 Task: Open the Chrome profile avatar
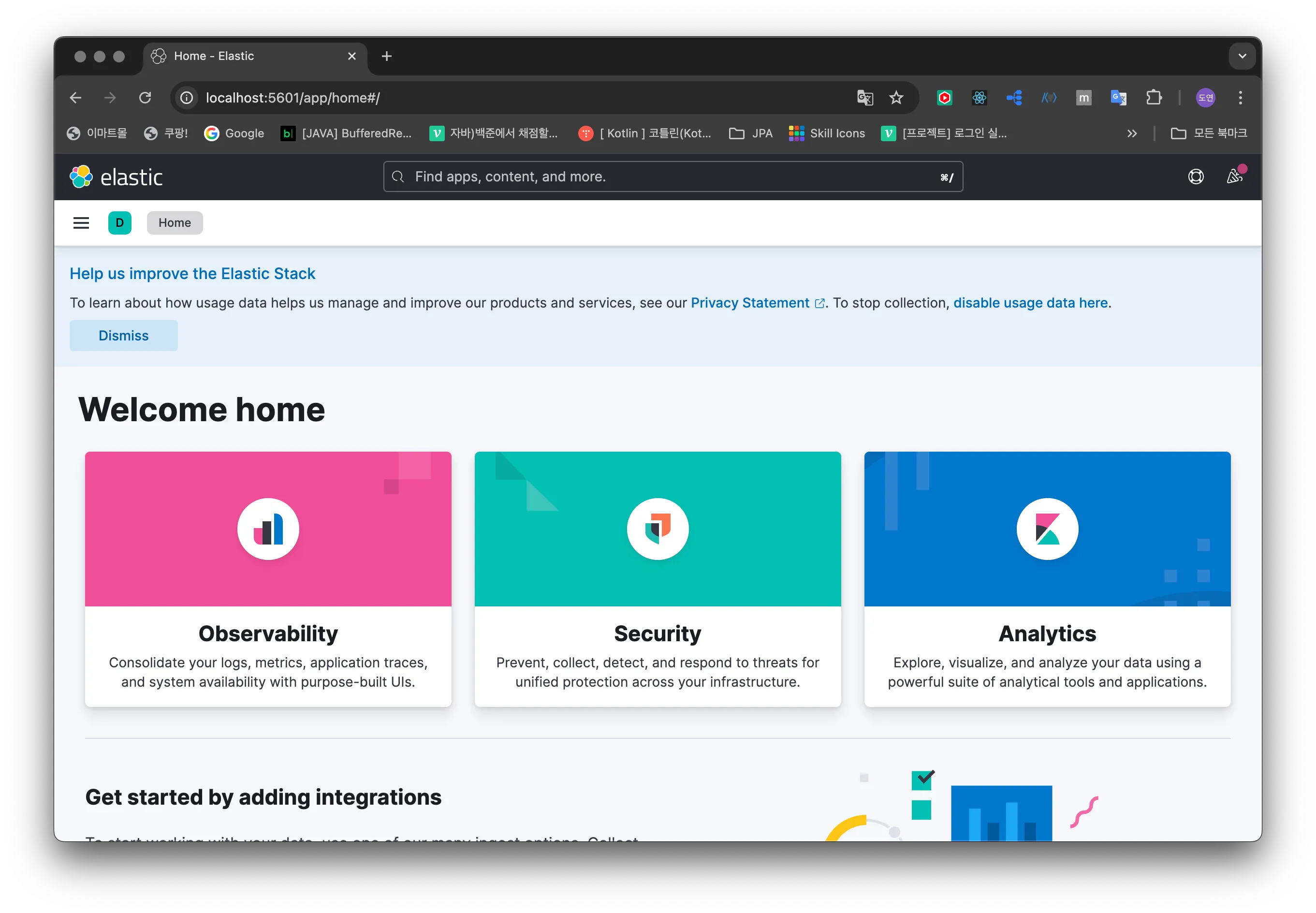pyautogui.click(x=1205, y=98)
